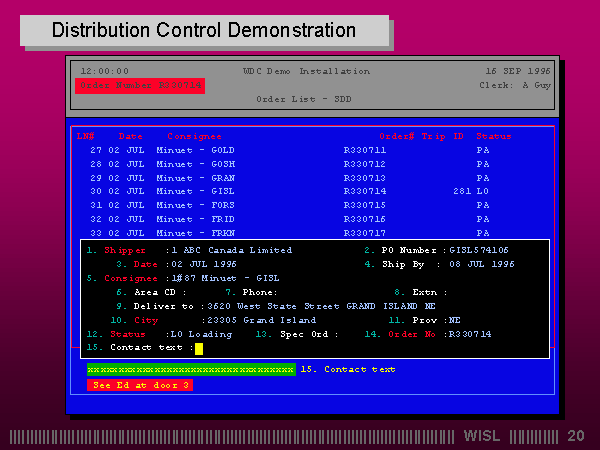Select field 4 Ship By date
600x450 pixels.
[x=439, y=264]
